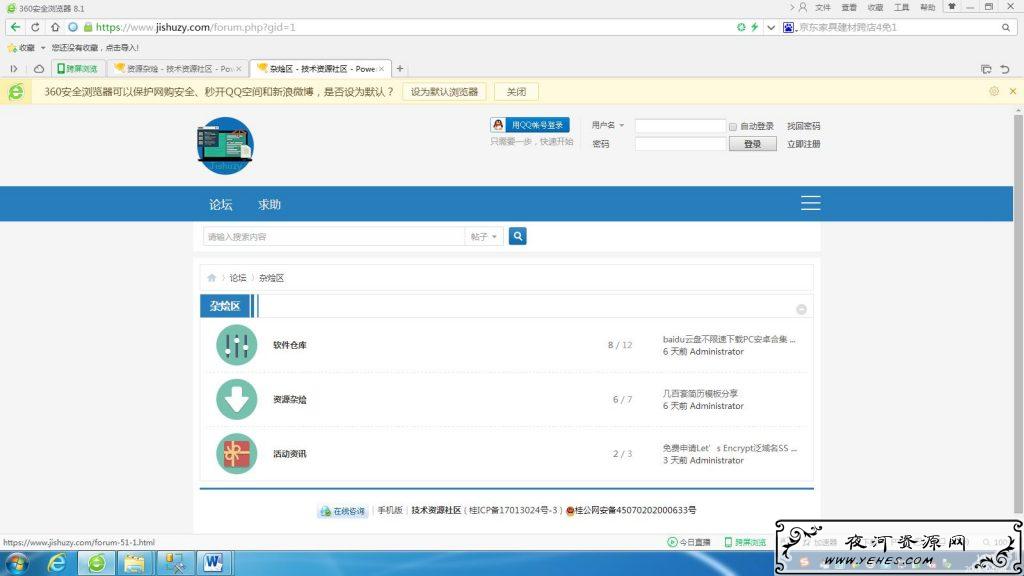Open the 帖子 search type dropdown
1024x576 pixels.
pos(484,236)
